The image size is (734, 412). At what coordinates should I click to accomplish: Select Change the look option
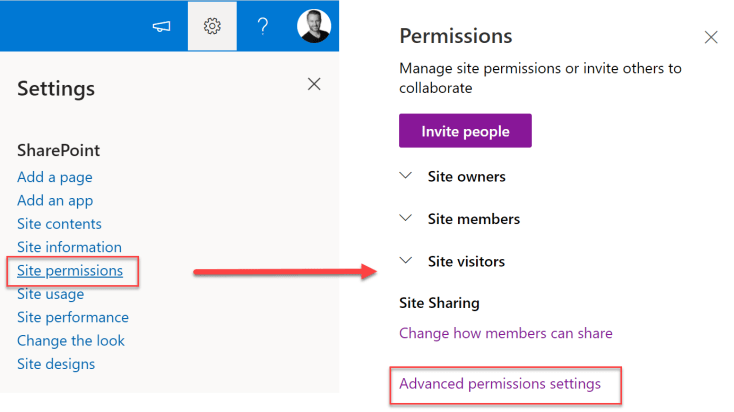click(70, 340)
